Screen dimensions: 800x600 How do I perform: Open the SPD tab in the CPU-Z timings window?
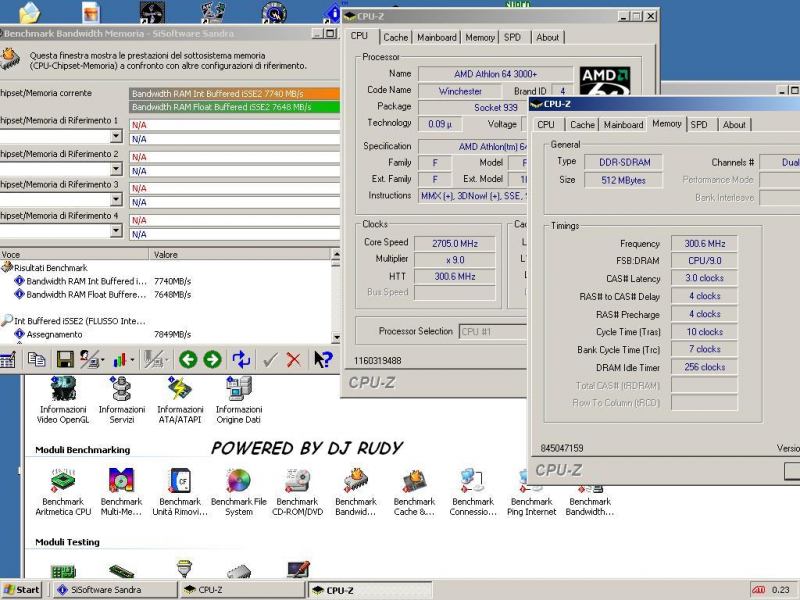[x=699, y=124]
